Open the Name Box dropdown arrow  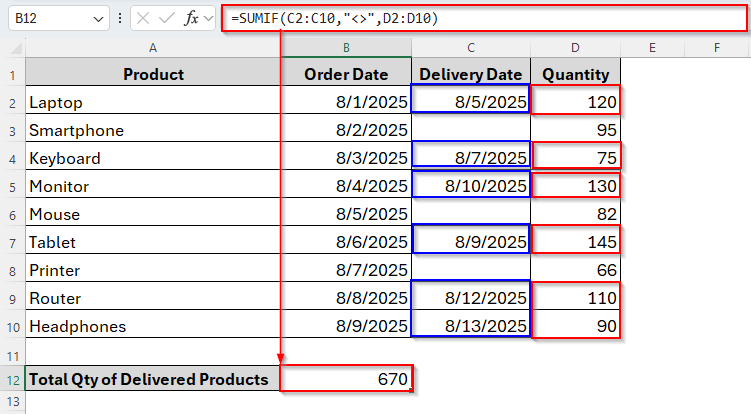click(98, 19)
